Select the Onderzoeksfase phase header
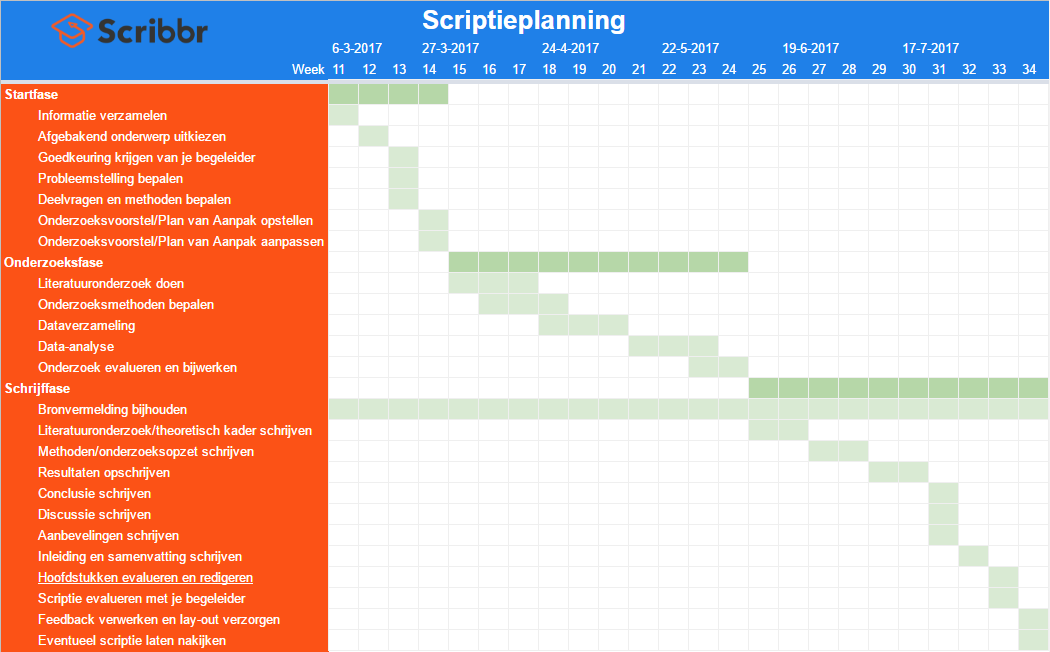The width and height of the screenshot is (1050, 652). (45, 263)
